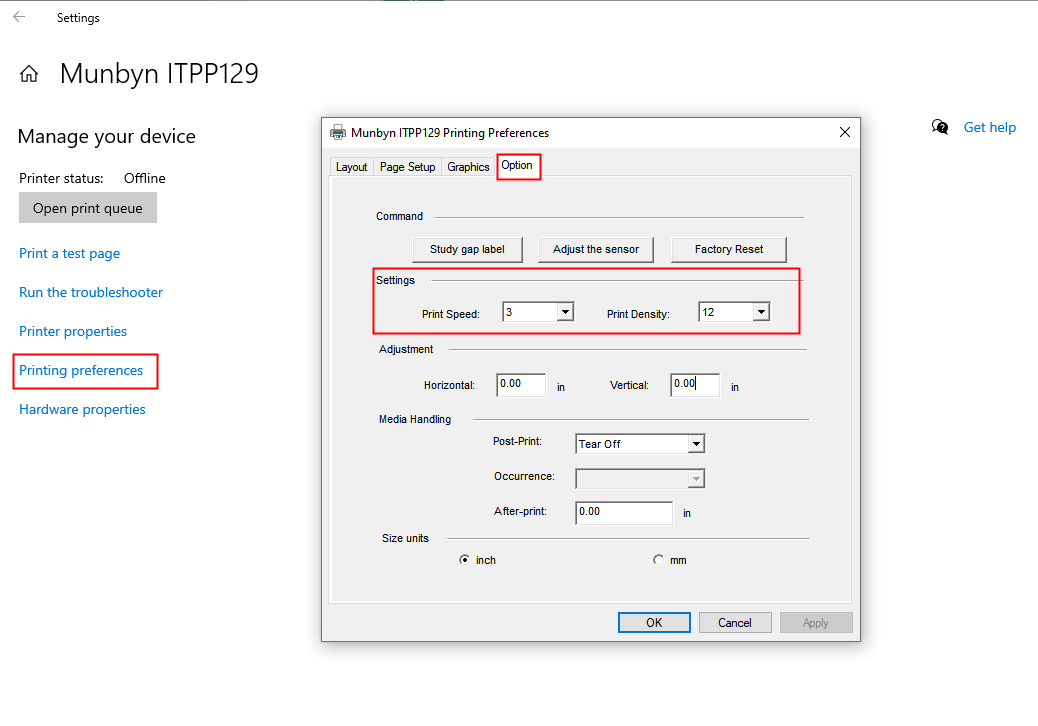Screen dimensions: 1038x726
Task: Open the Post-Print dropdown
Action: (696, 443)
